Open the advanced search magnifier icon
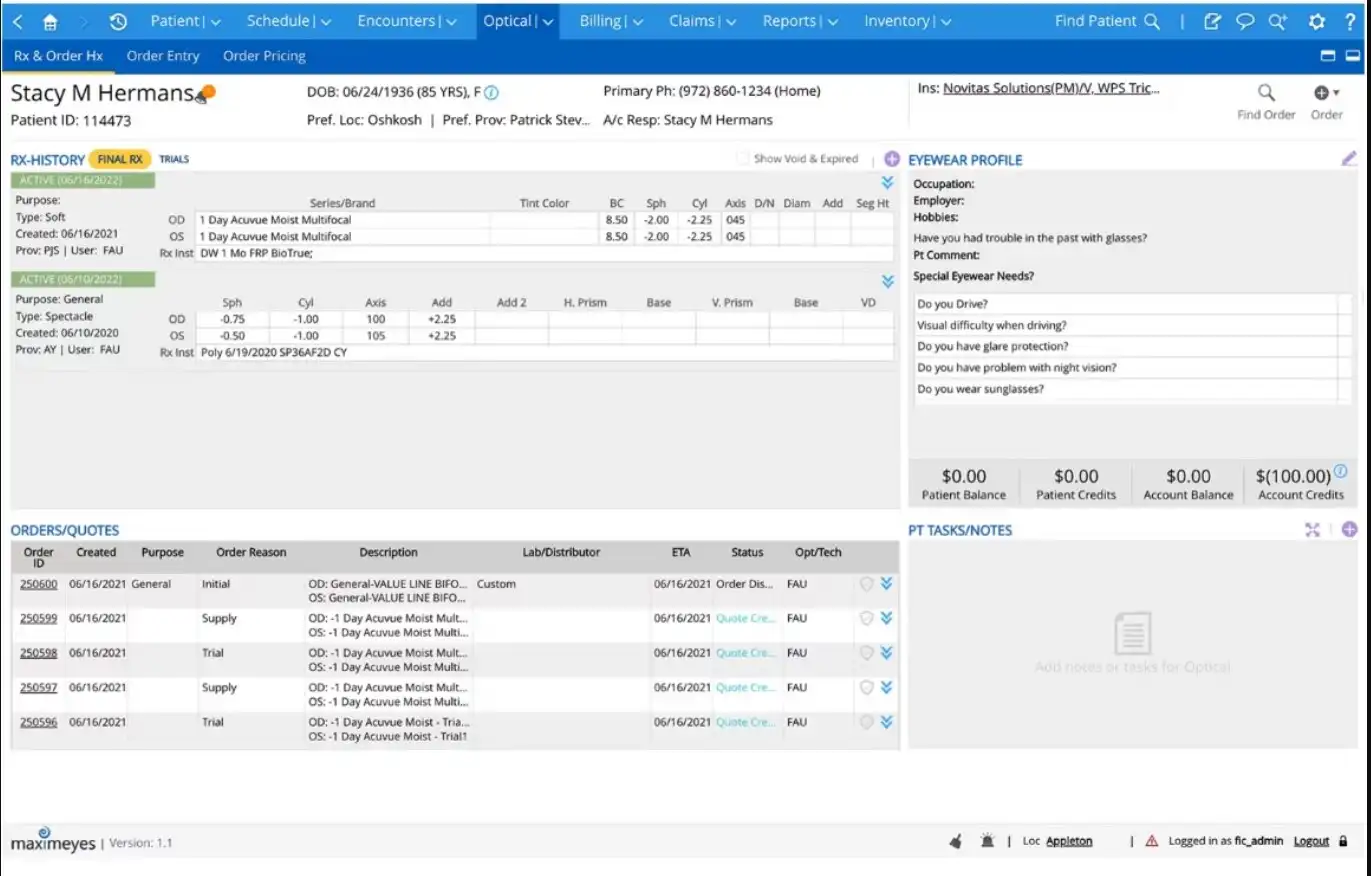Image resolution: width=1371 pixels, height=876 pixels. (1276, 20)
